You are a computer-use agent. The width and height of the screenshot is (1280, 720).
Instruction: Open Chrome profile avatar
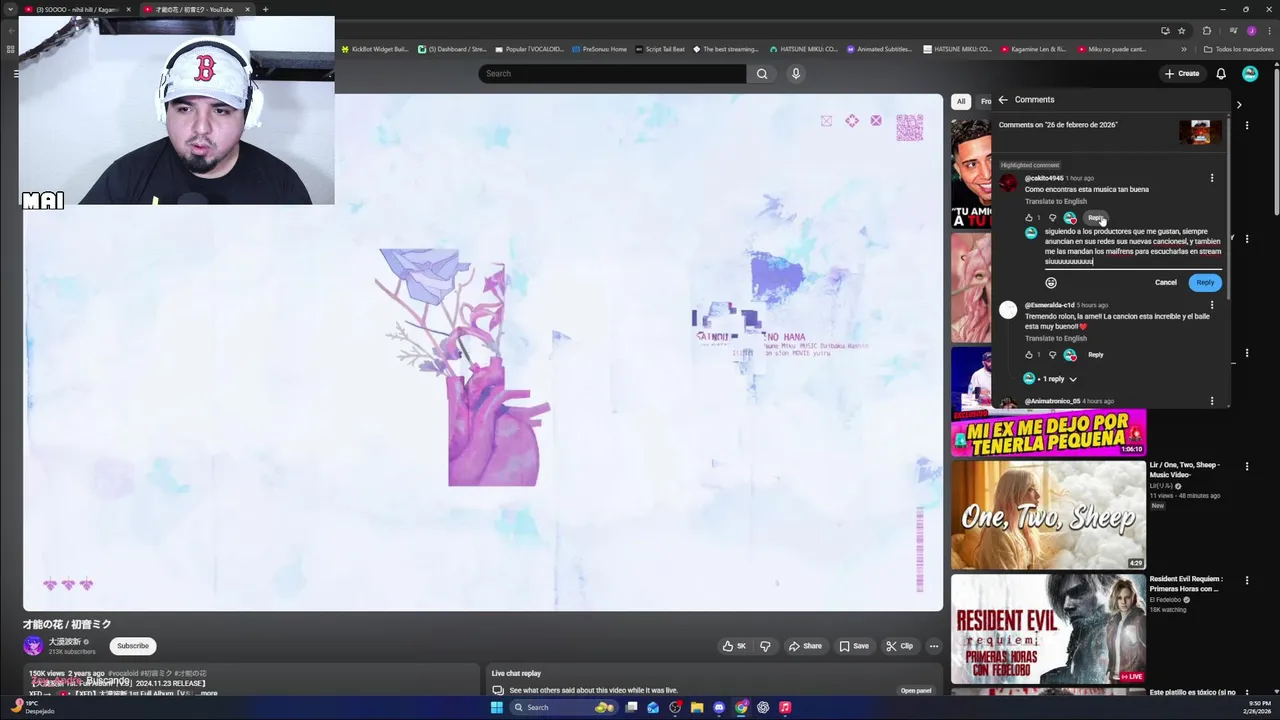pos(1251,30)
